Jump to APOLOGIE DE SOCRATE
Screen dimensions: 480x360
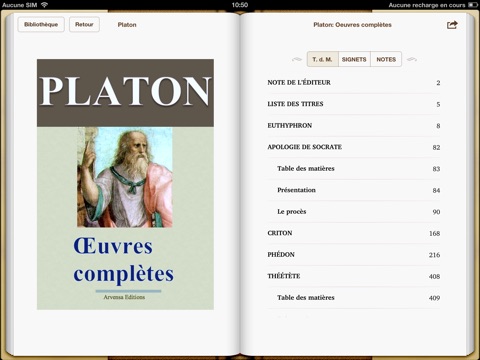tap(354, 147)
